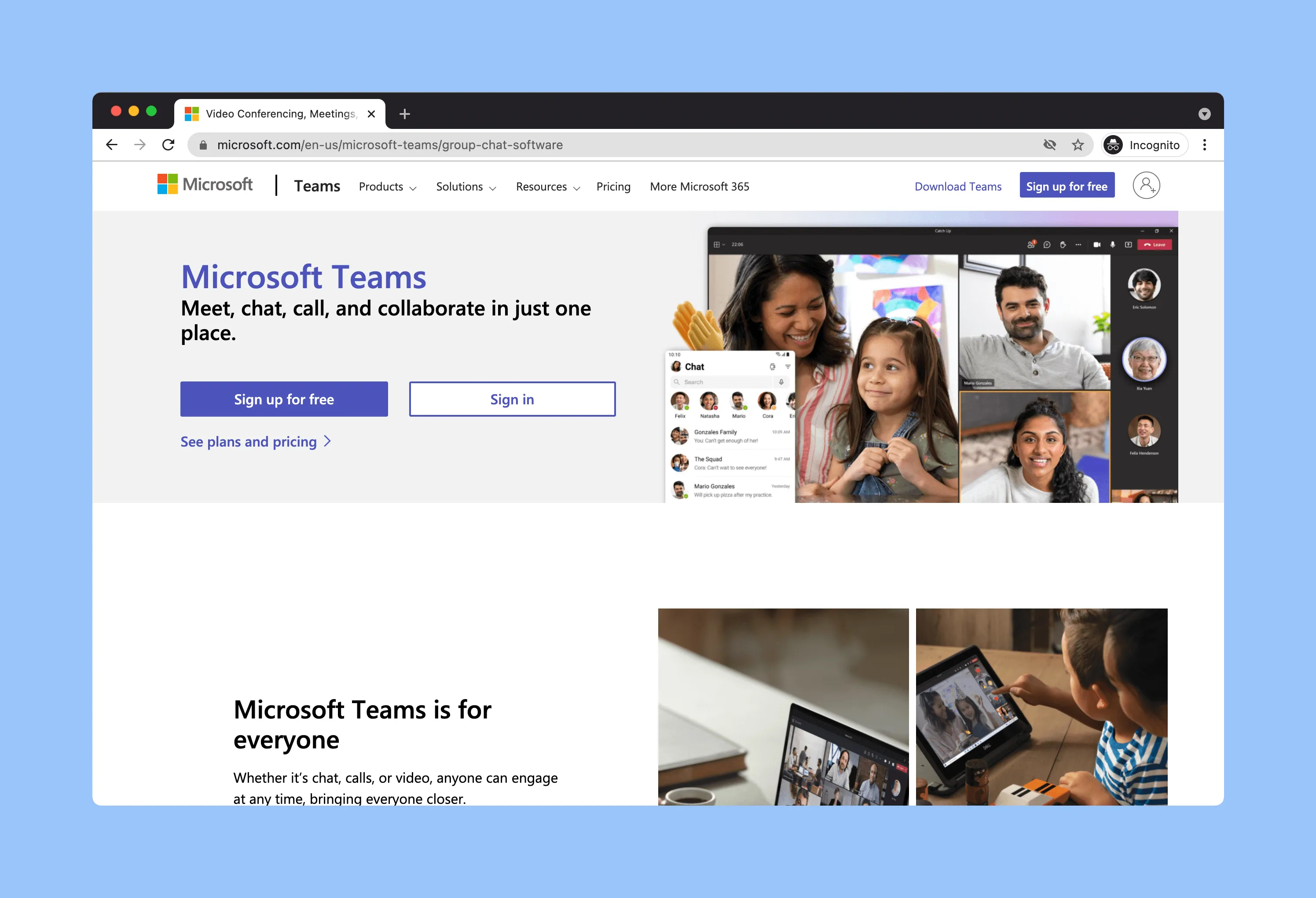
Task: Select the Gonzales Family chat row
Action: pos(730,436)
